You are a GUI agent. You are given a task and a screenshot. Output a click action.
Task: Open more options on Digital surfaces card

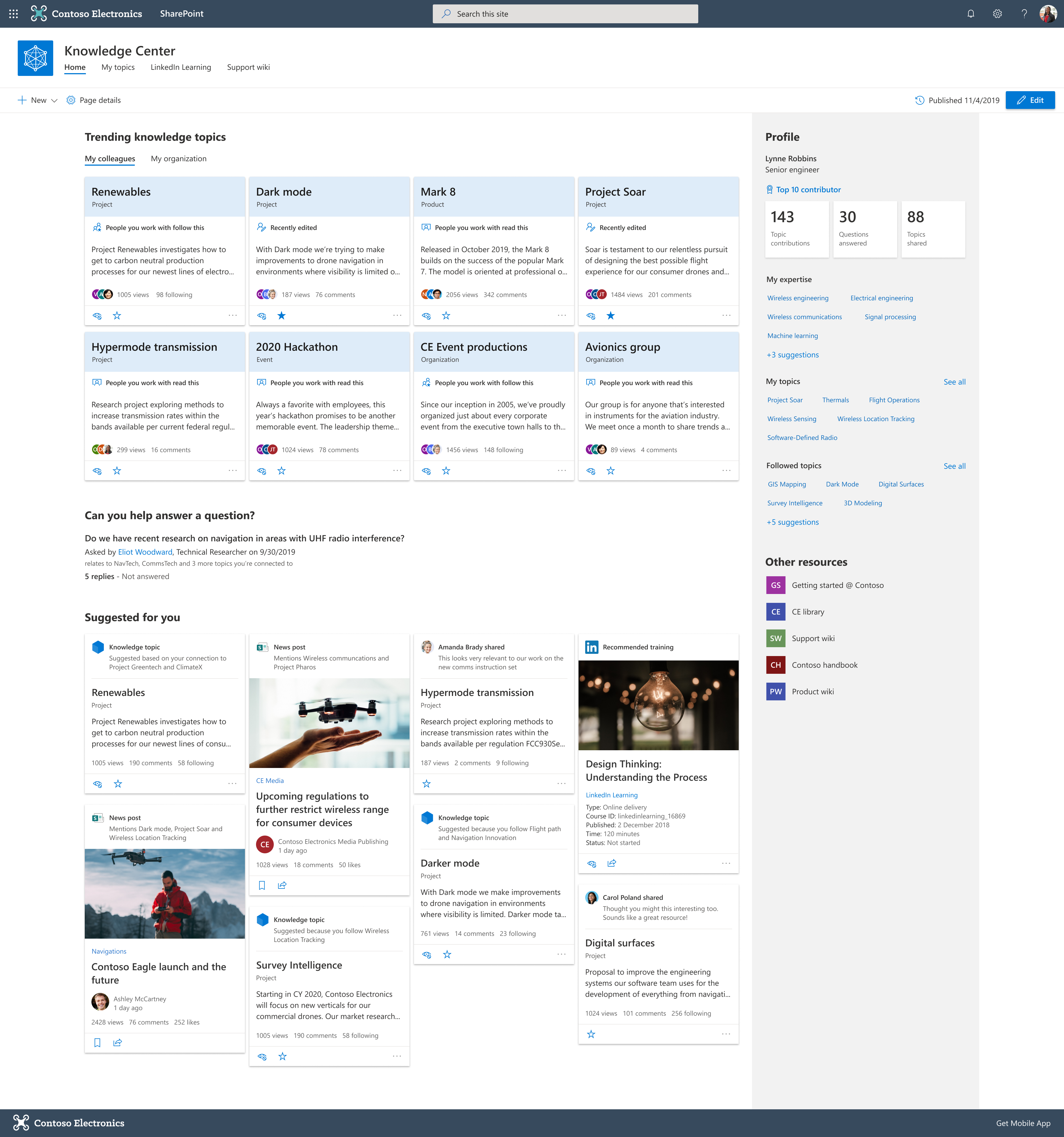click(727, 1033)
